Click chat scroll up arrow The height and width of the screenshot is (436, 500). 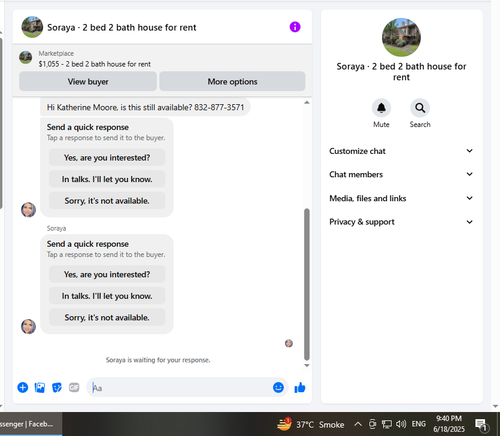coord(307,102)
